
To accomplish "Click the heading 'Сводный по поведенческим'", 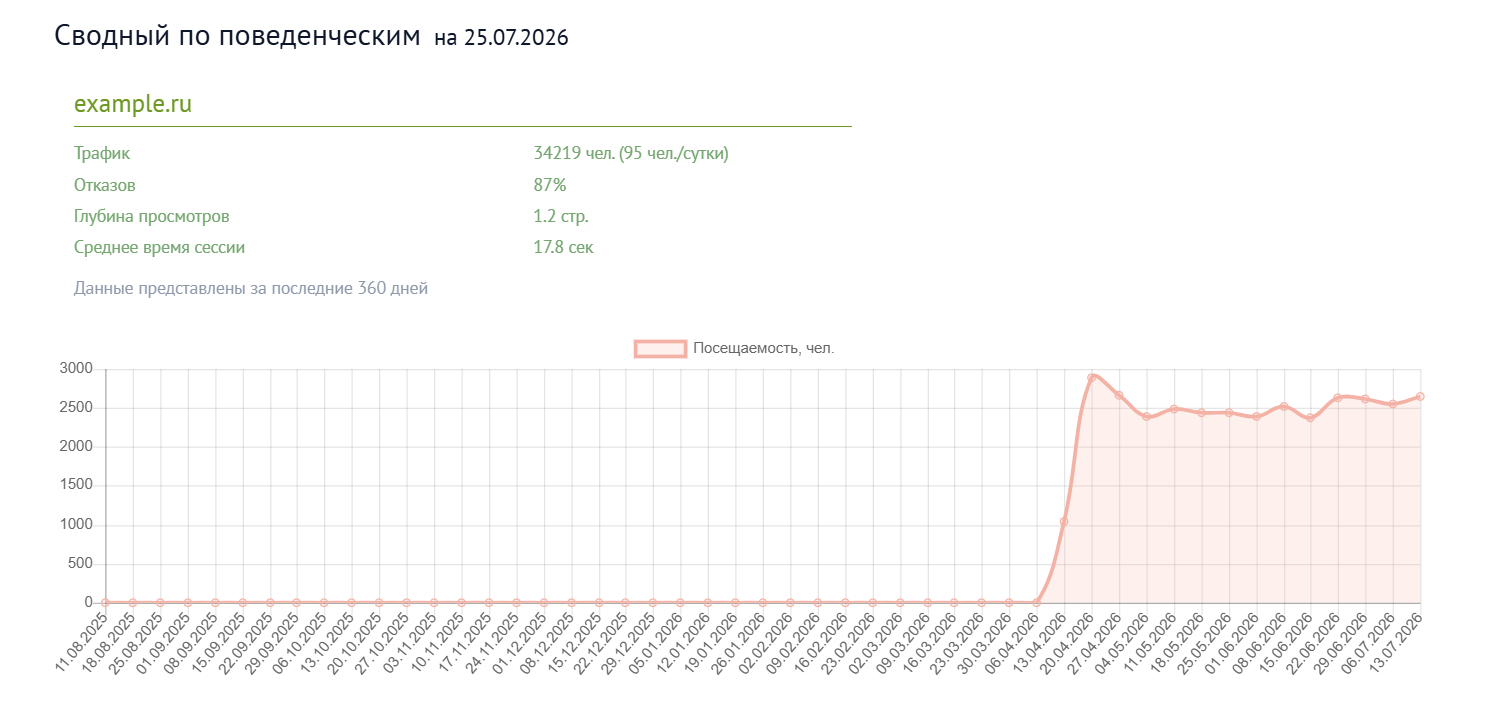I will pos(238,36).
